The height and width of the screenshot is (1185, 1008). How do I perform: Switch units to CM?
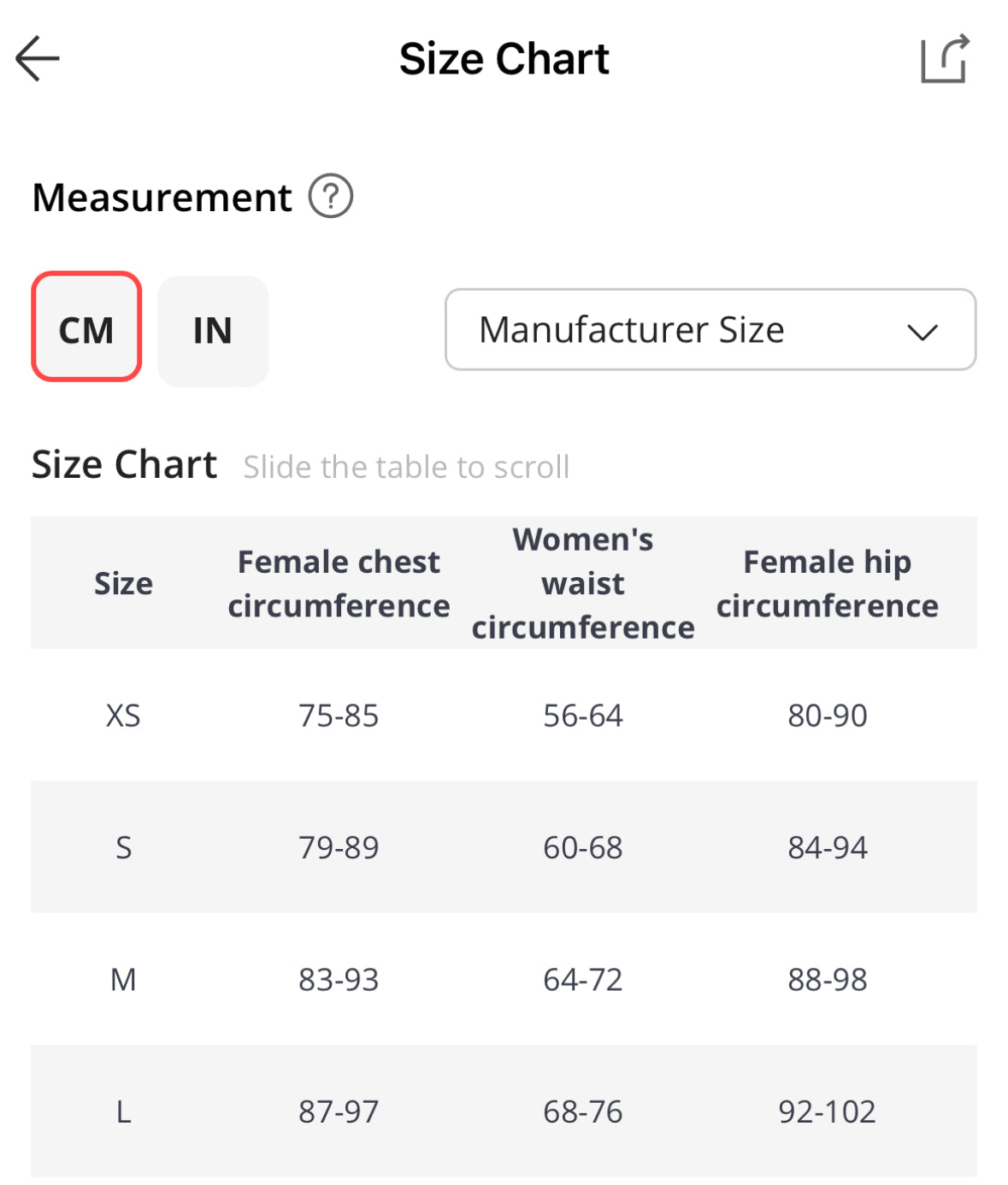pos(86,329)
